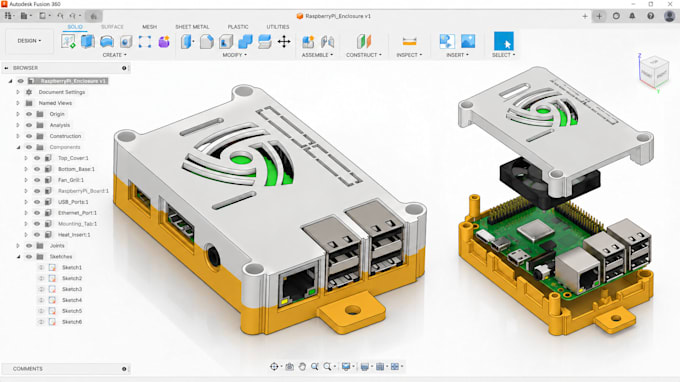The width and height of the screenshot is (680, 382).
Task: Click the ViewCube to reorient view
Action: click(654, 71)
